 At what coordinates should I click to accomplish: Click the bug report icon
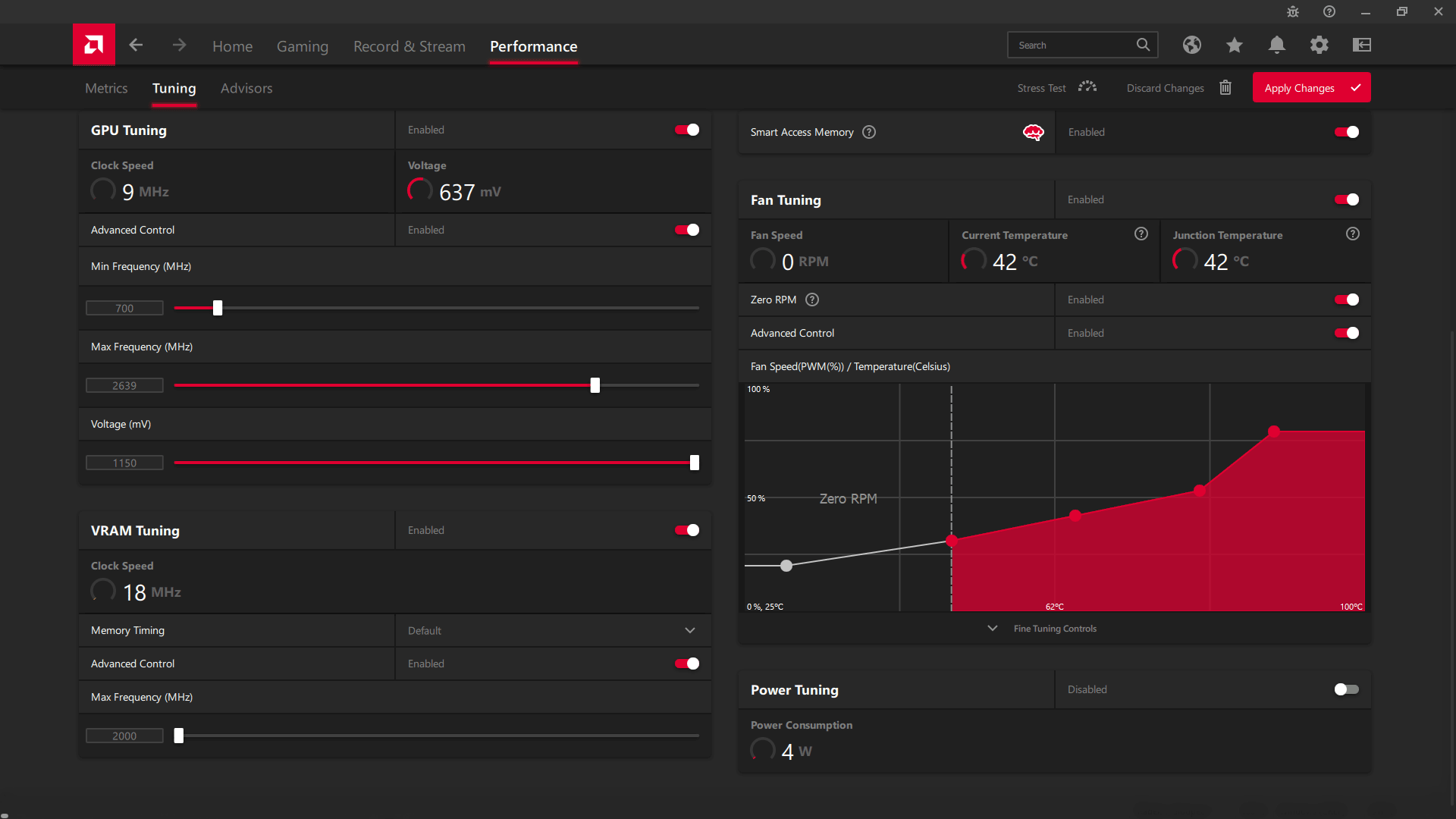1293,11
